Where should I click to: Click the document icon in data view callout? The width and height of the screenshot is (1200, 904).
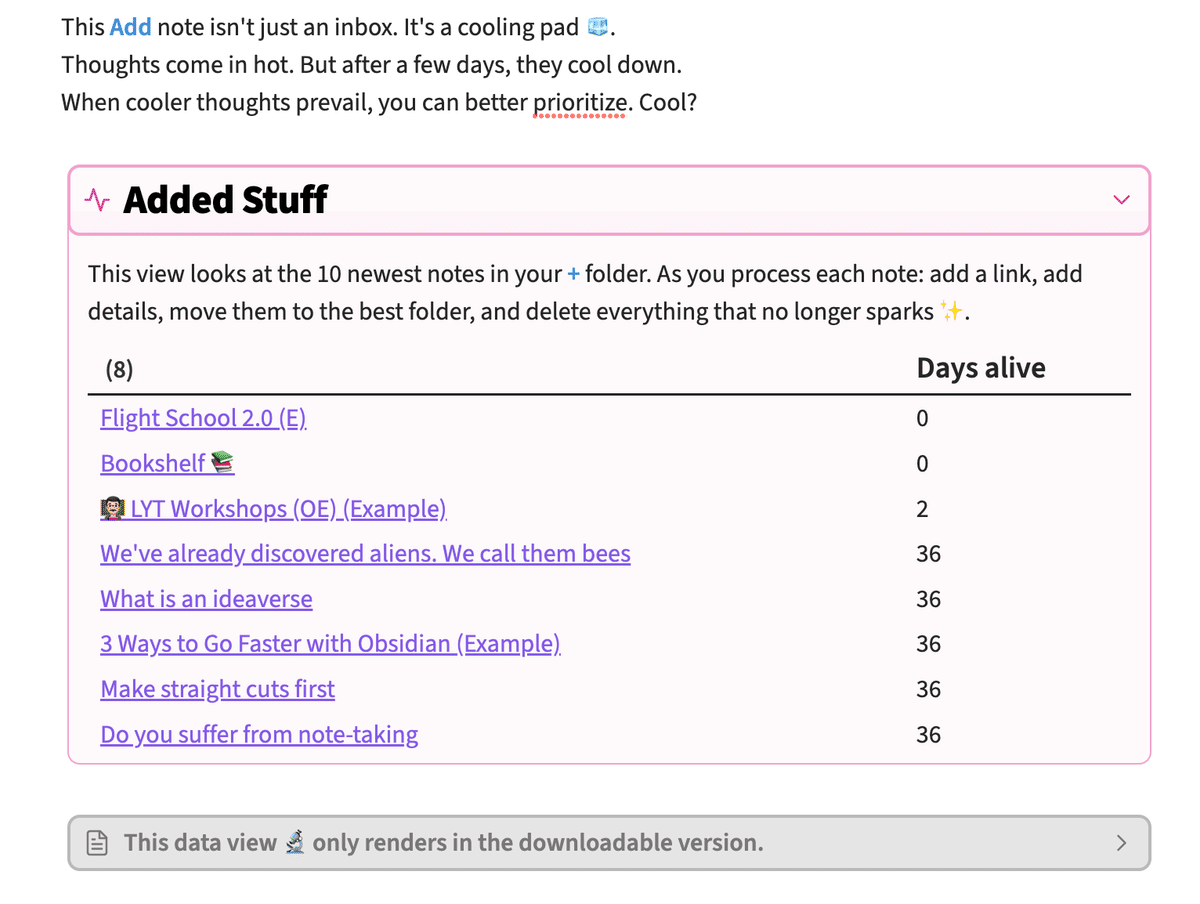click(x=97, y=843)
